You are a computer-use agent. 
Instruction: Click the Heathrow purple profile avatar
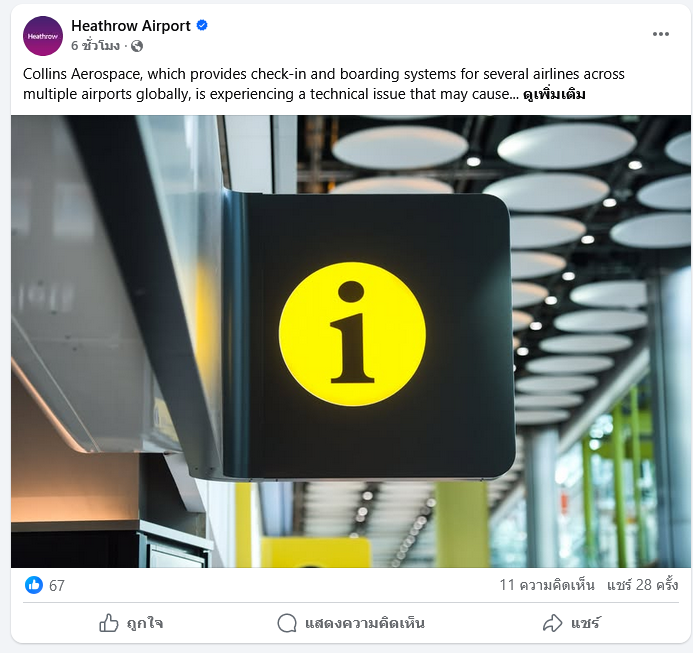pos(43,36)
